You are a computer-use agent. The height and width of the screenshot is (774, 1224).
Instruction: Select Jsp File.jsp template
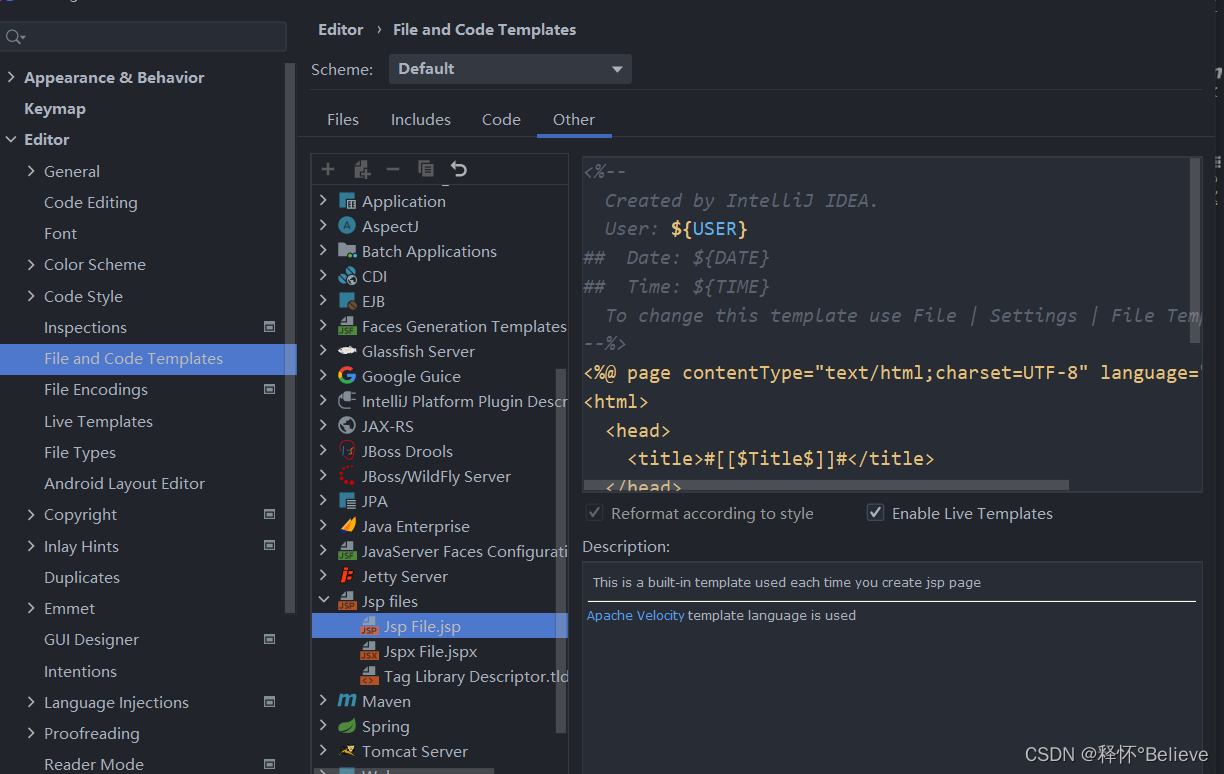pos(440,626)
